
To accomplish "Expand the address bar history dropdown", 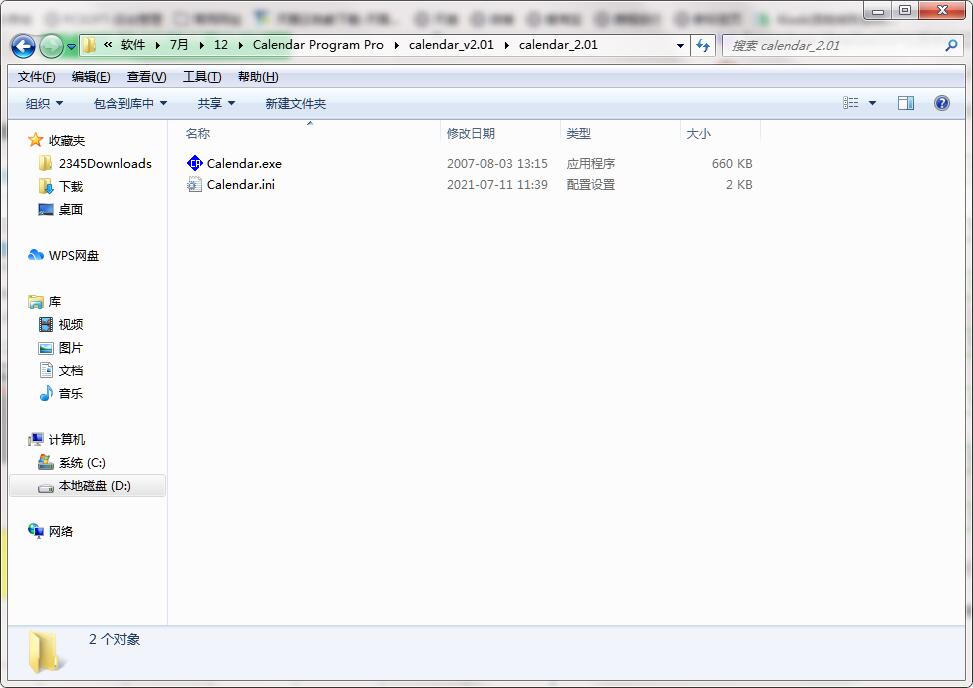I will (x=680, y=46).
